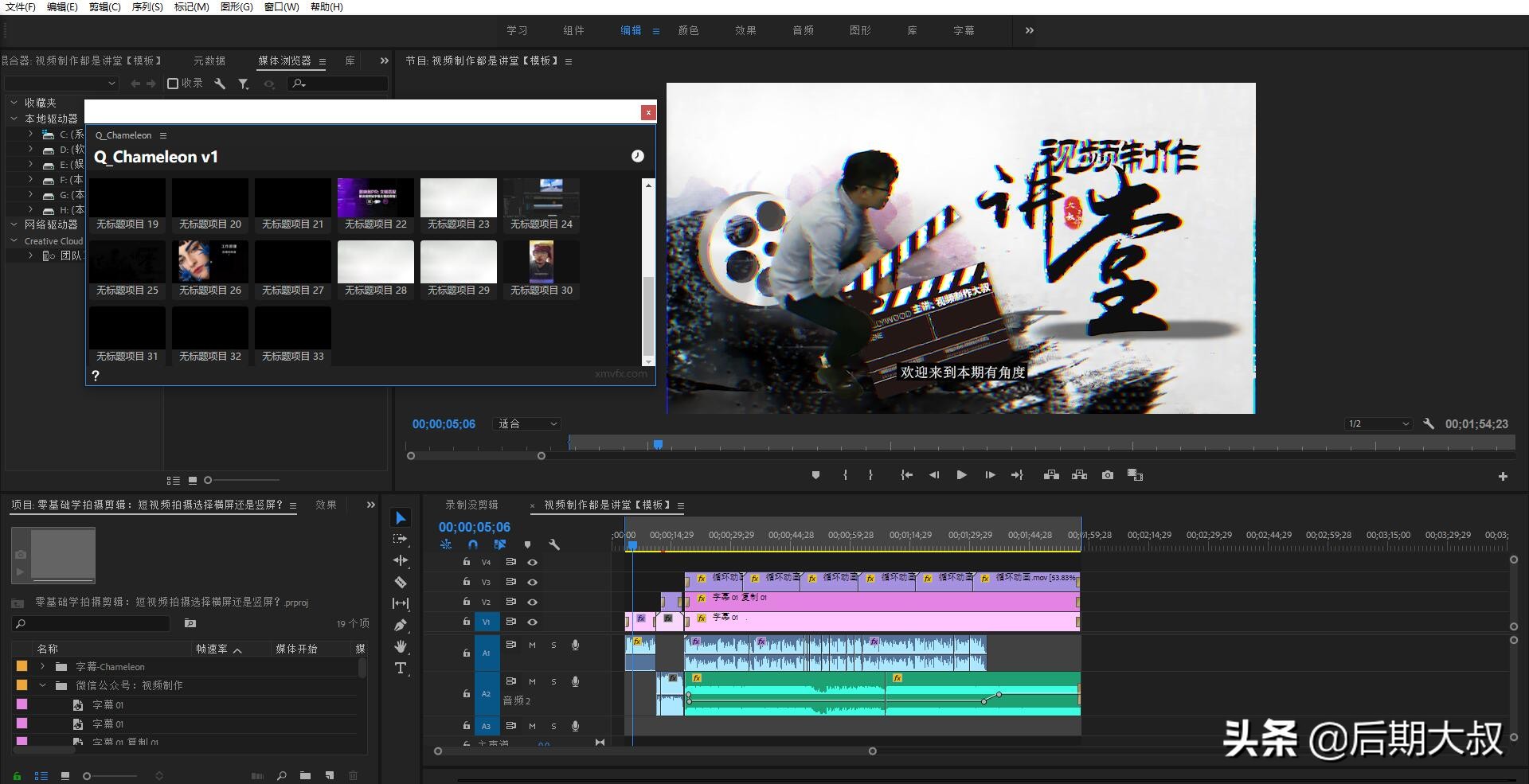Select the Type tool
The width and height of the screenshot is (1529, 784).
[401, 668]
